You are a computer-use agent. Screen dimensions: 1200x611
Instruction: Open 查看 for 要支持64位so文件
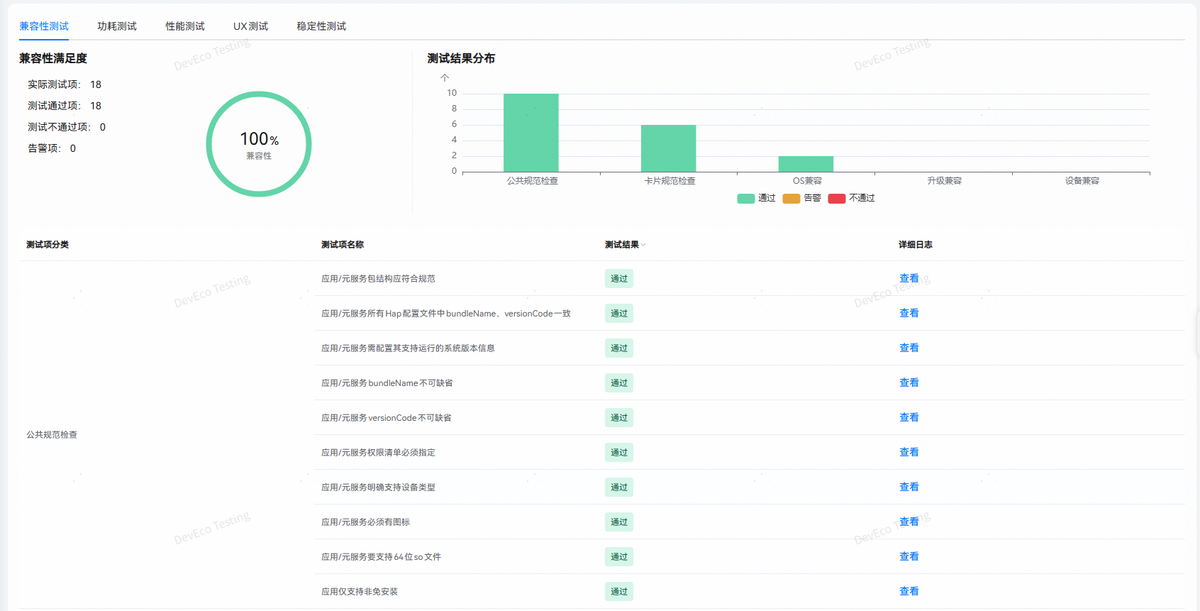[x=908, y=557]
